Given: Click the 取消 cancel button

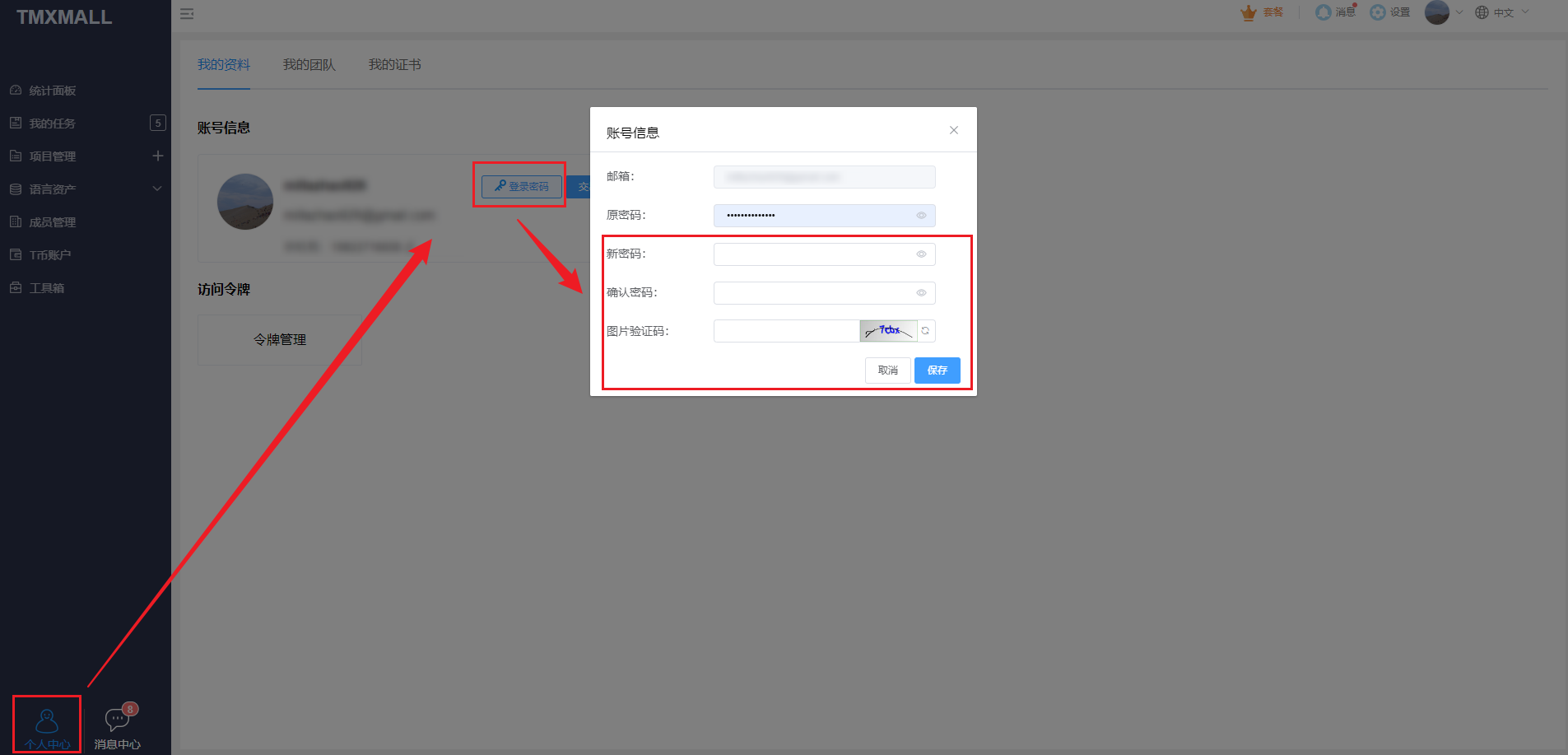Looking at the screenshot, I should [x=887, y=371].
